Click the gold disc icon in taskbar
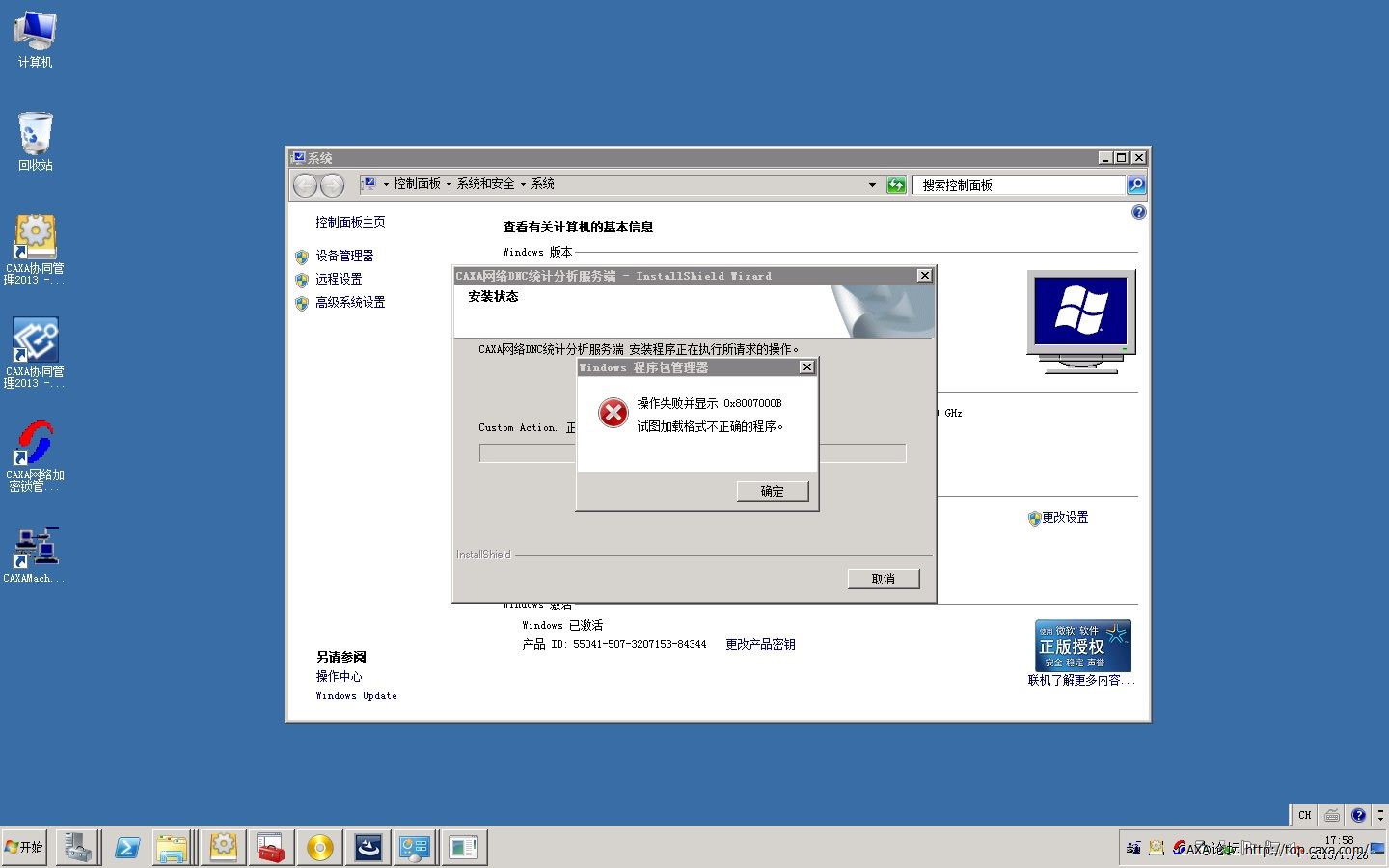The image size is (1389, 868). click(319, 848)
